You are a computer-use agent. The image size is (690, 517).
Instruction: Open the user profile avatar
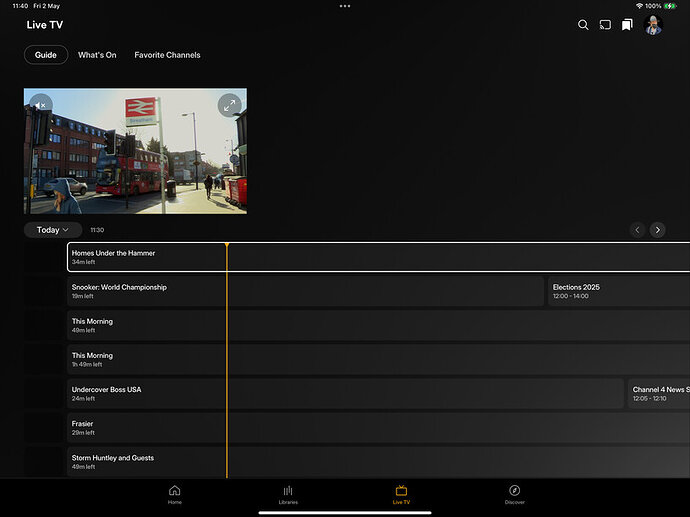coord(653,25)
